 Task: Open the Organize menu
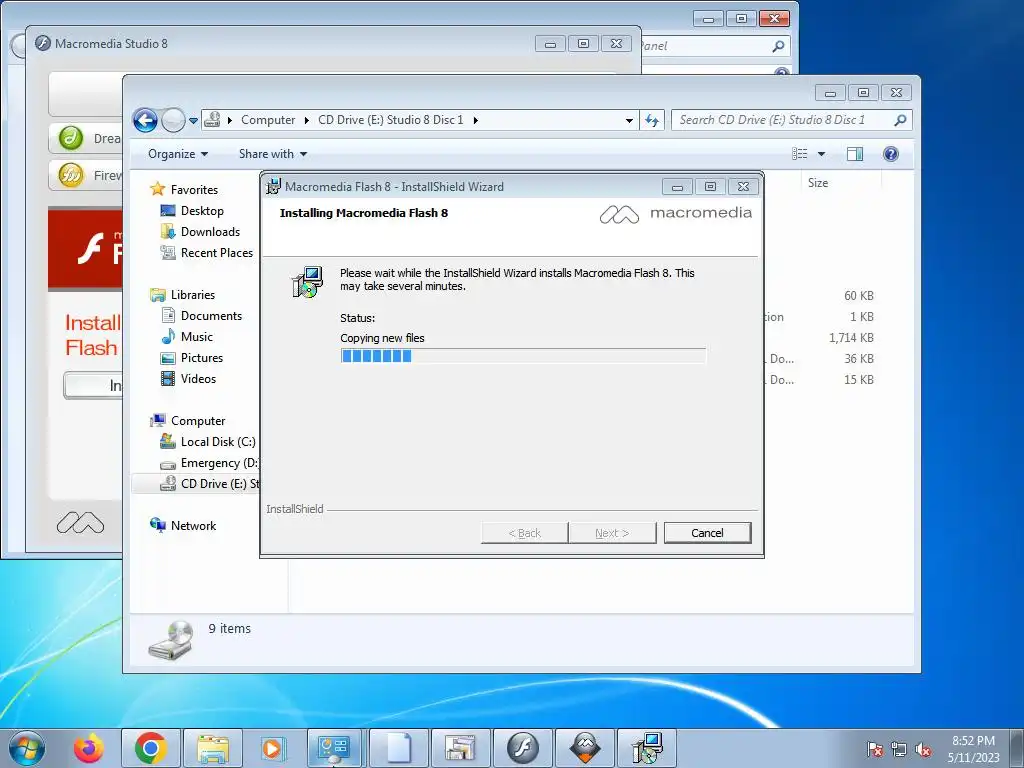178,154
